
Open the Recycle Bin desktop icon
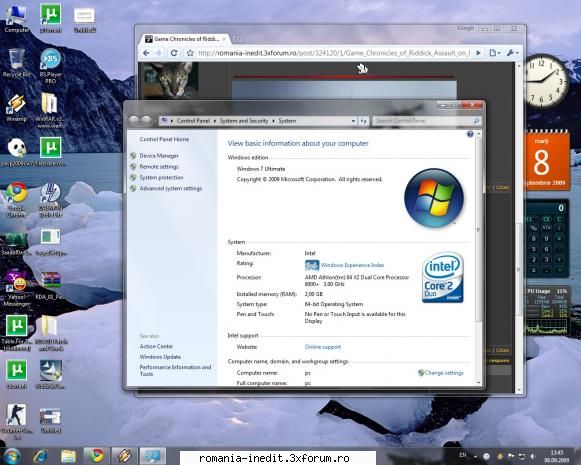[x=16, y=63]
